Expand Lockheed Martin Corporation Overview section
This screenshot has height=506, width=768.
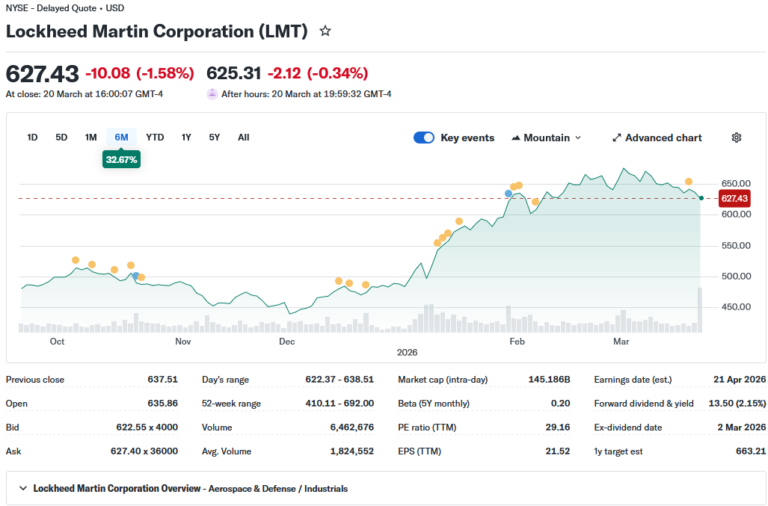(x=24, y=489)
